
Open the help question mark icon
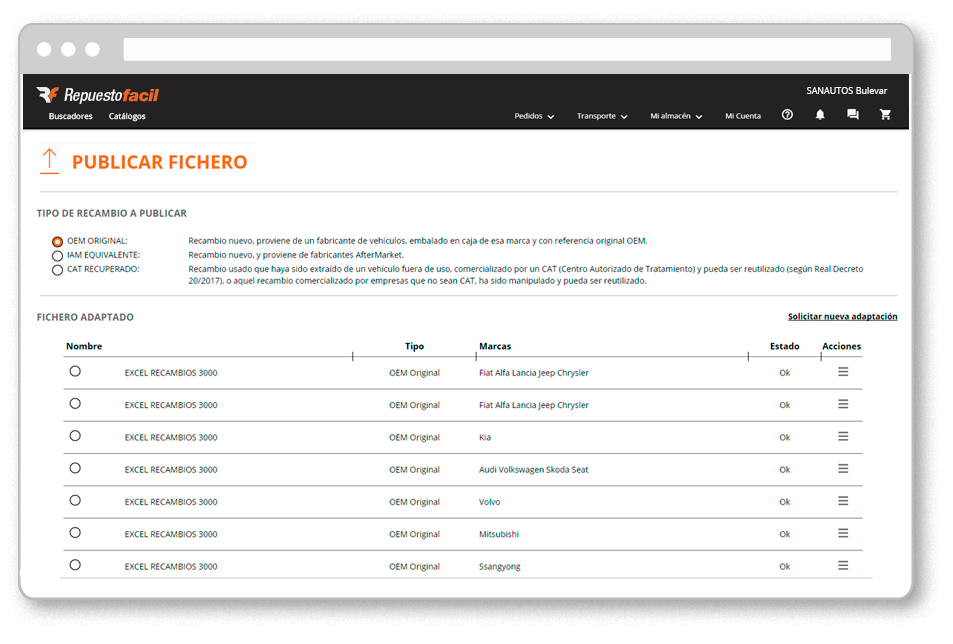787,115
